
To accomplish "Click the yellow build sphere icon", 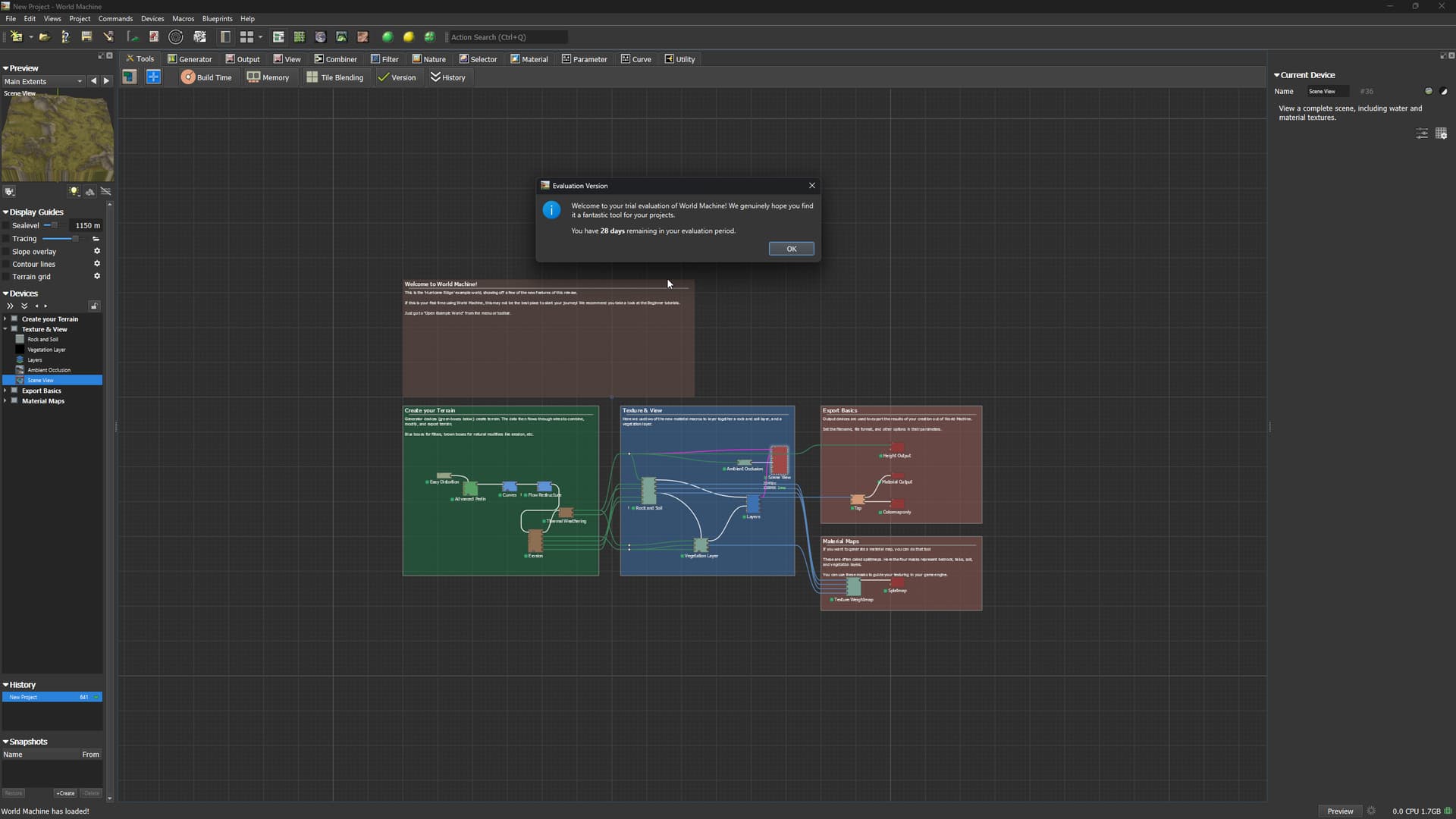I will (409, 36).
